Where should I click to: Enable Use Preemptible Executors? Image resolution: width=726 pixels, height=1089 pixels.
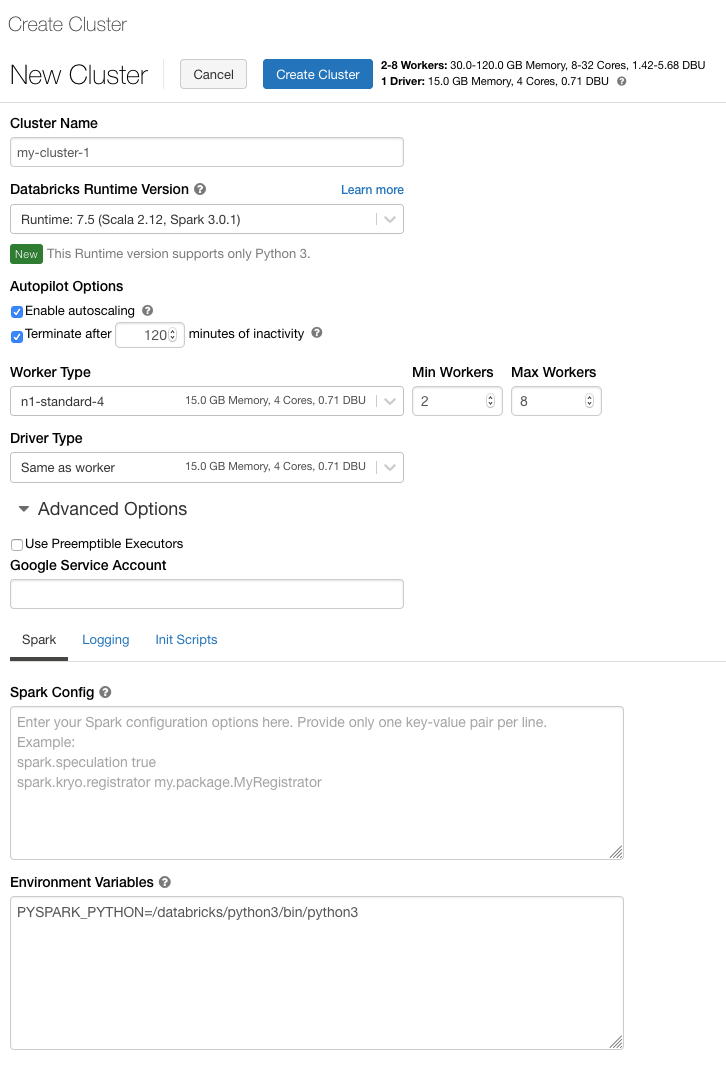tap(17, 545)
